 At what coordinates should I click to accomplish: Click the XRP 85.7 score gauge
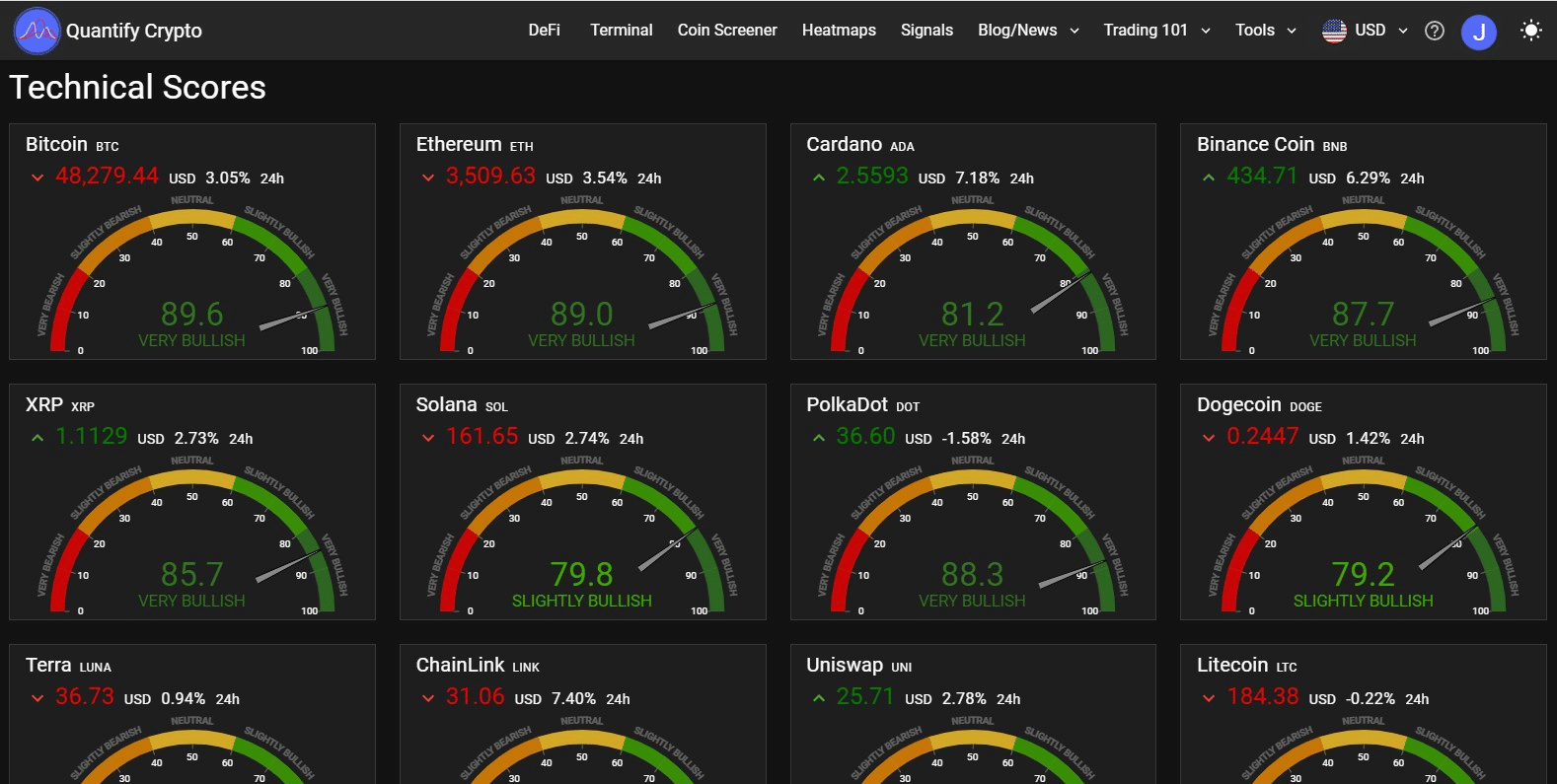click(192, 535)
